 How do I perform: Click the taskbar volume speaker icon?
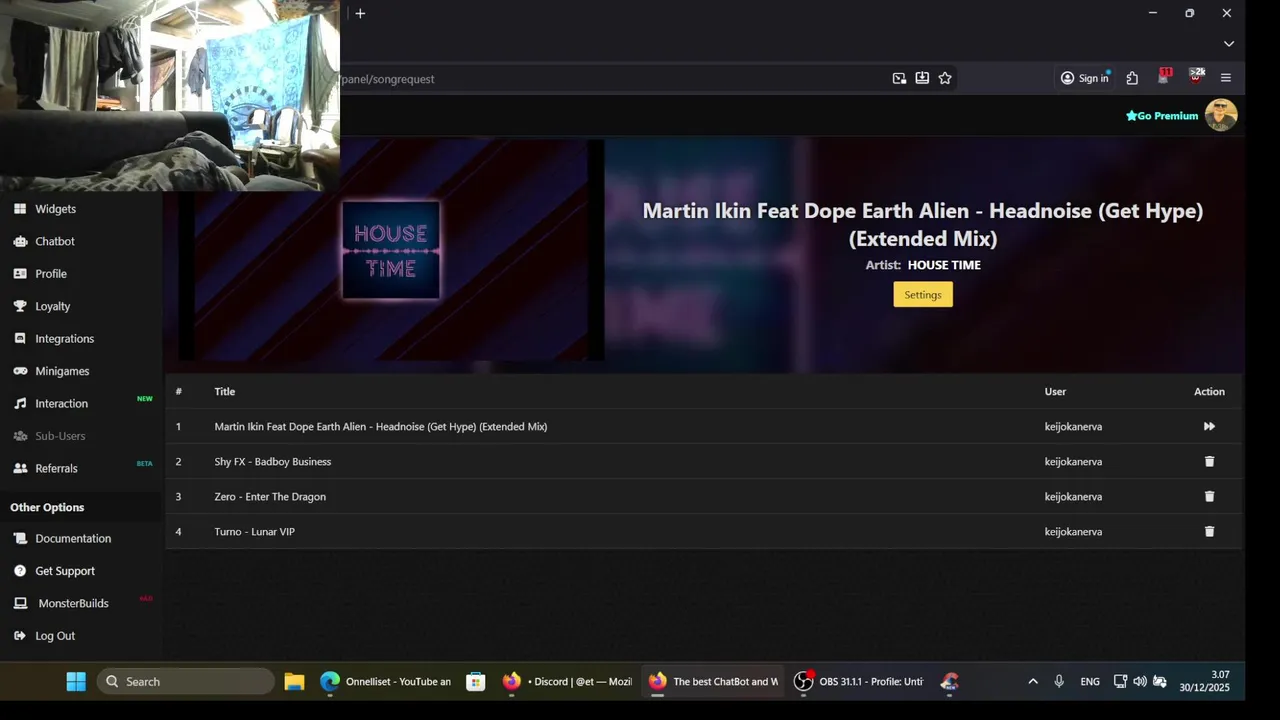[1140, 682]
